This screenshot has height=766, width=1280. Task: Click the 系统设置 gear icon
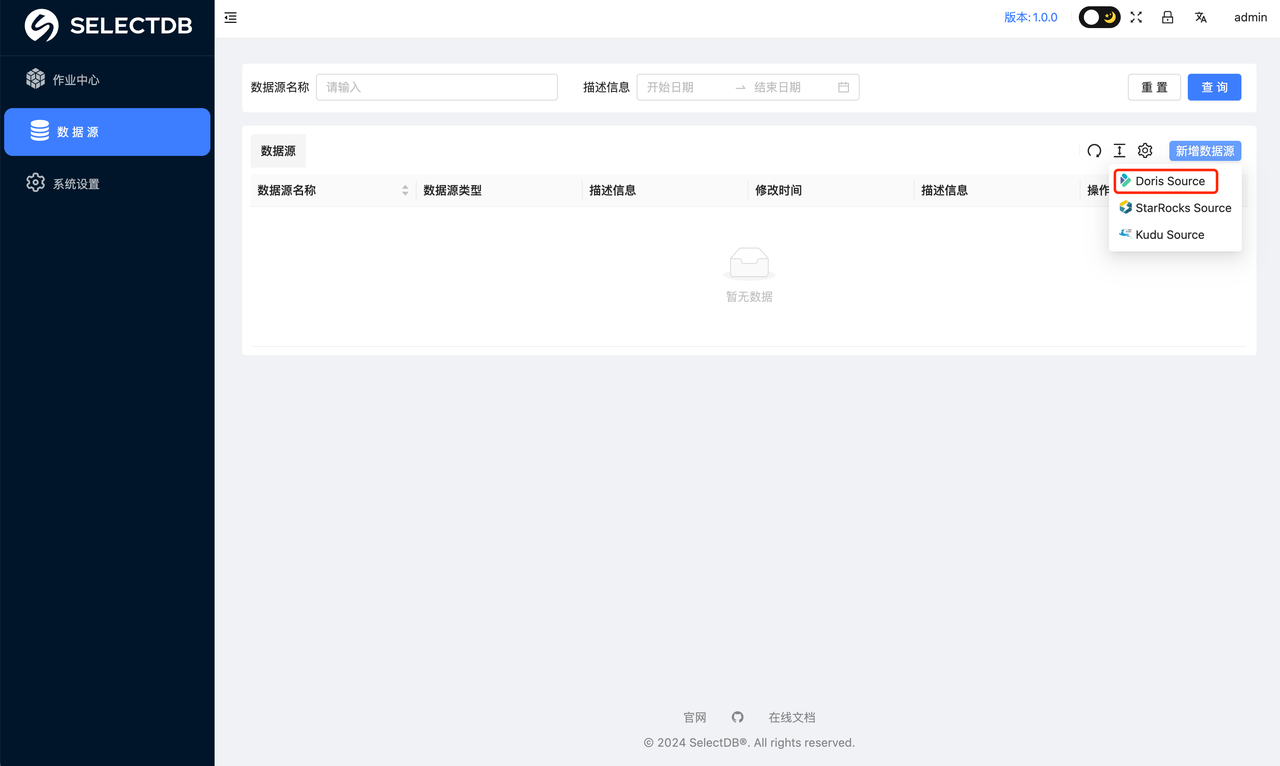pyautogui.click(x=36, y=182)
